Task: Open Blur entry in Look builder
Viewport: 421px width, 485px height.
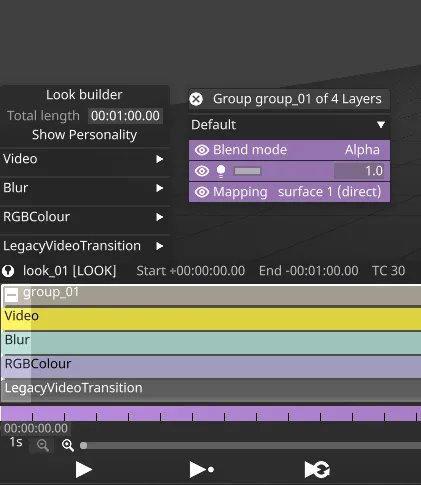Action: coord(85,188)
